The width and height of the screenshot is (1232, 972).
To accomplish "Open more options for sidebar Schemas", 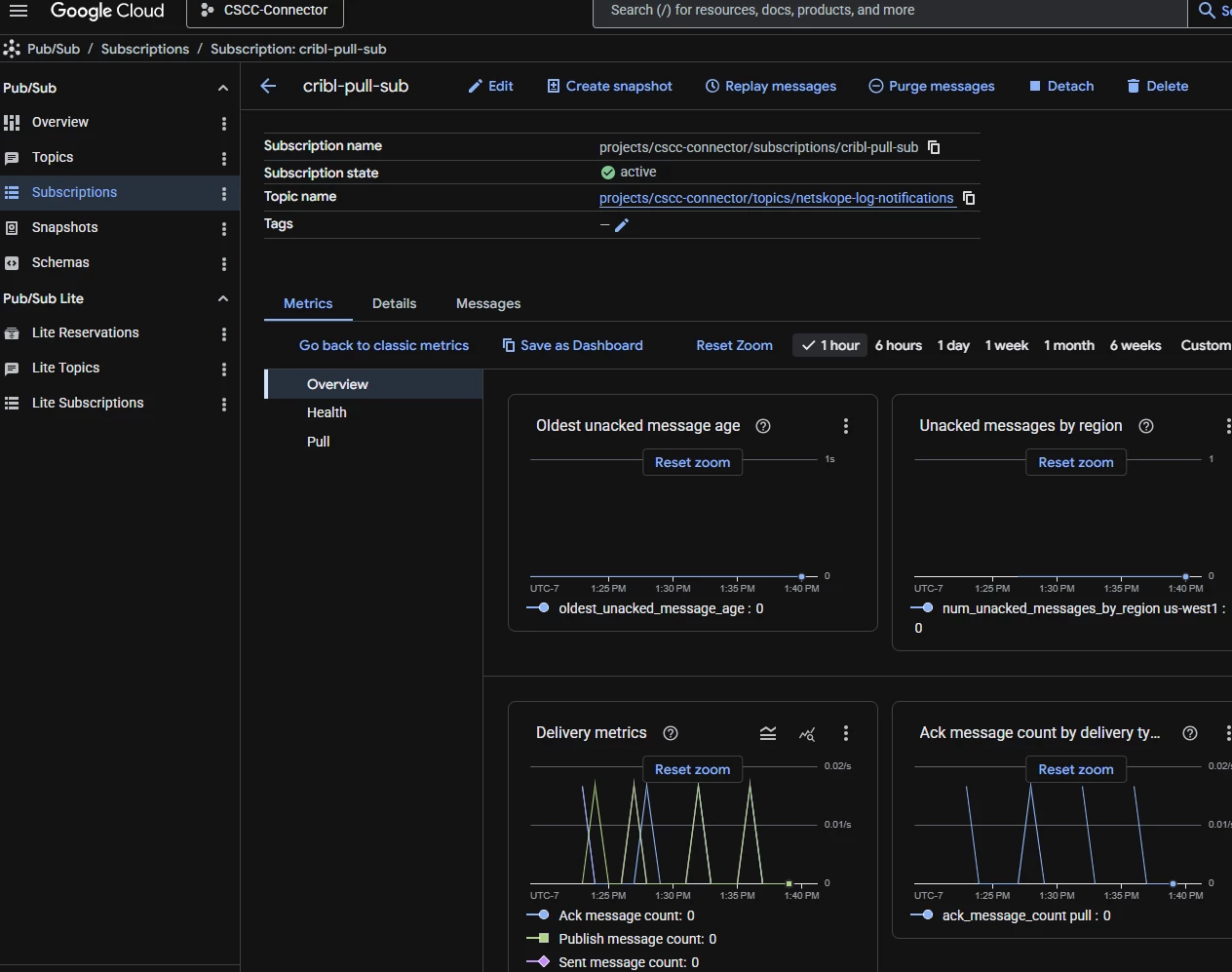I will pyautogui.click(x=224, y=264).
